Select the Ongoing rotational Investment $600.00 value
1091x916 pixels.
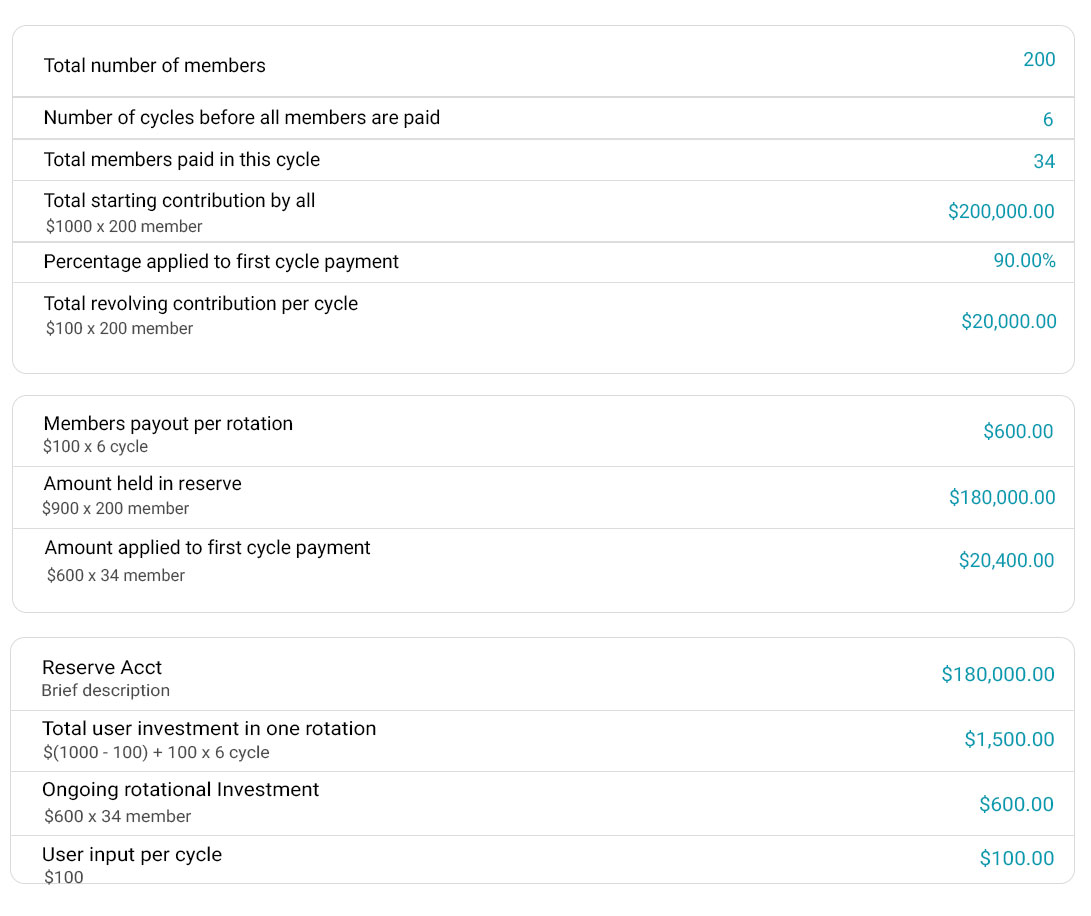click(x=1015, y=805)
